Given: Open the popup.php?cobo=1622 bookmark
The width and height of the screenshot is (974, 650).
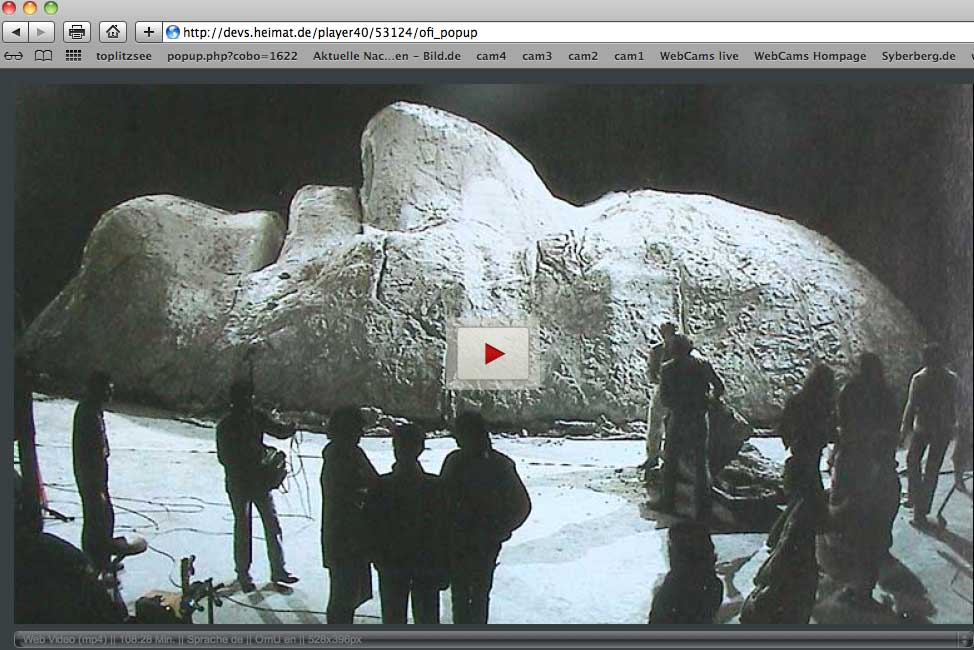Looking at the screenshot, I should click(232, 56).
